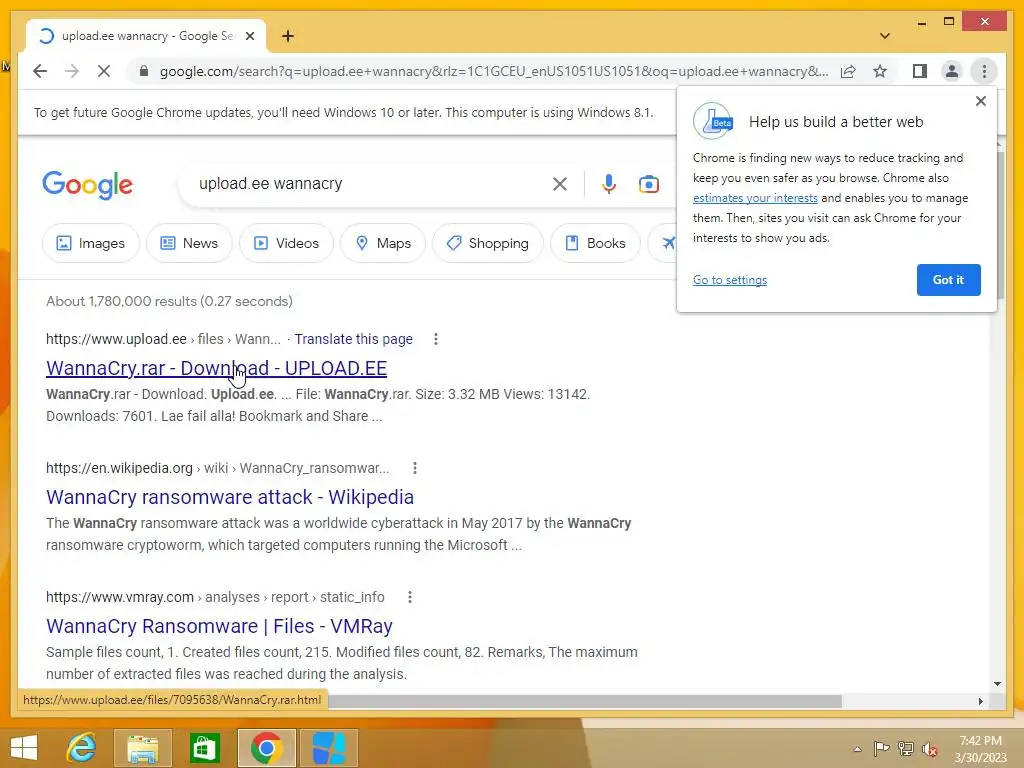Launch Internet Explorer from taskbar
This screenshot has width=1024, height=768.
pos(81,748)
